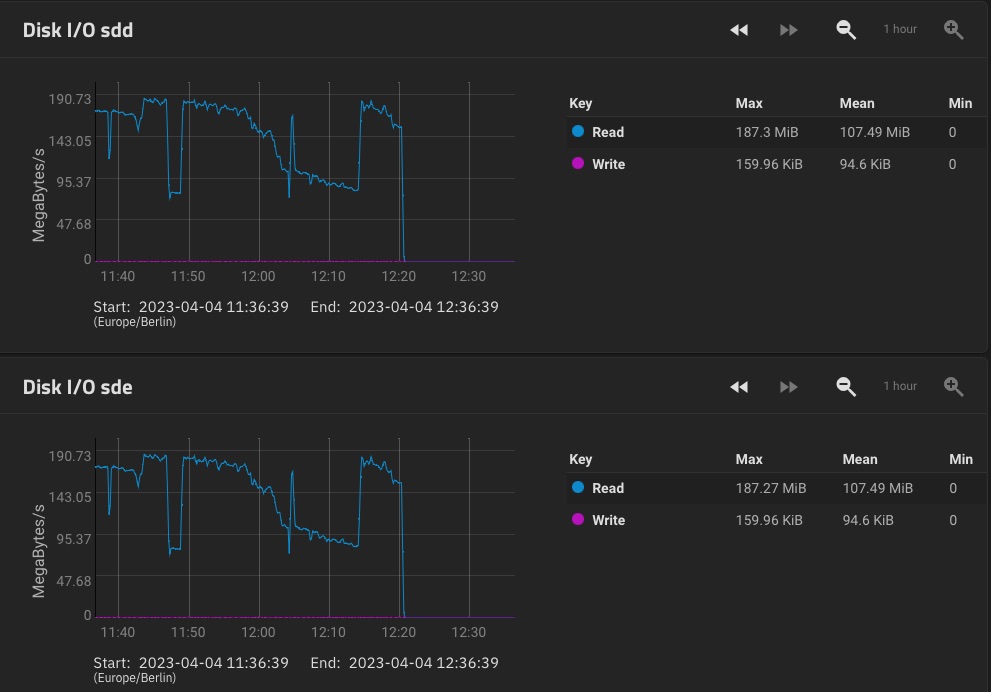Click the sdd 1 hour range label
The image size is (991, 692).
(900, 29)
